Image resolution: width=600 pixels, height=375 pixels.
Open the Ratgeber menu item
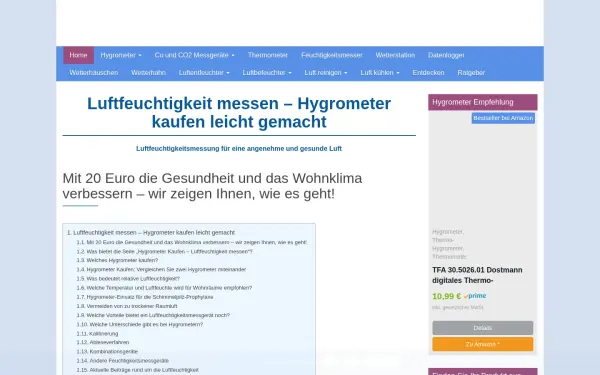click(x=471, y=72)
